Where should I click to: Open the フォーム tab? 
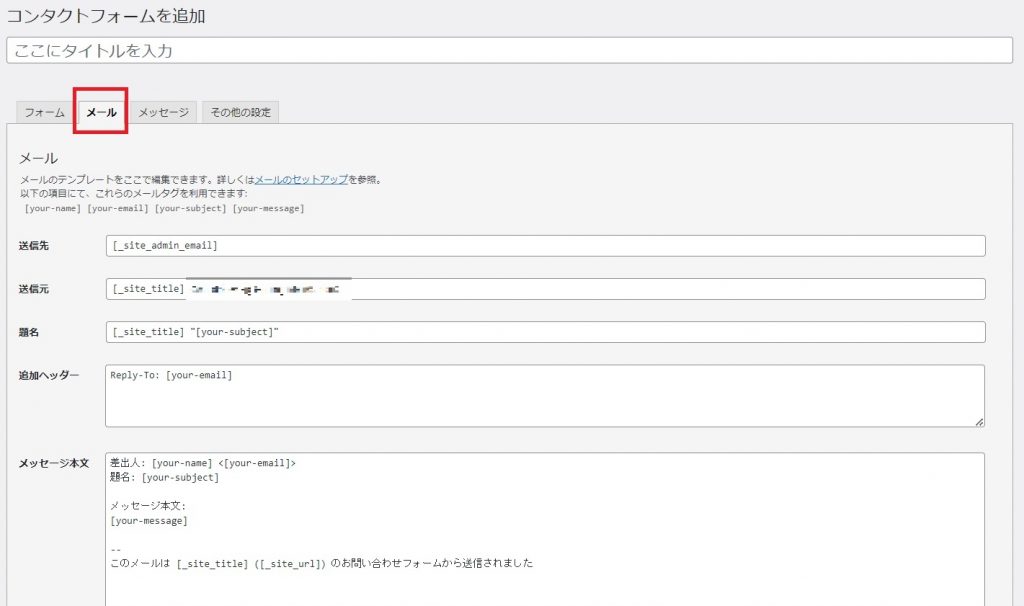[44, 112]
